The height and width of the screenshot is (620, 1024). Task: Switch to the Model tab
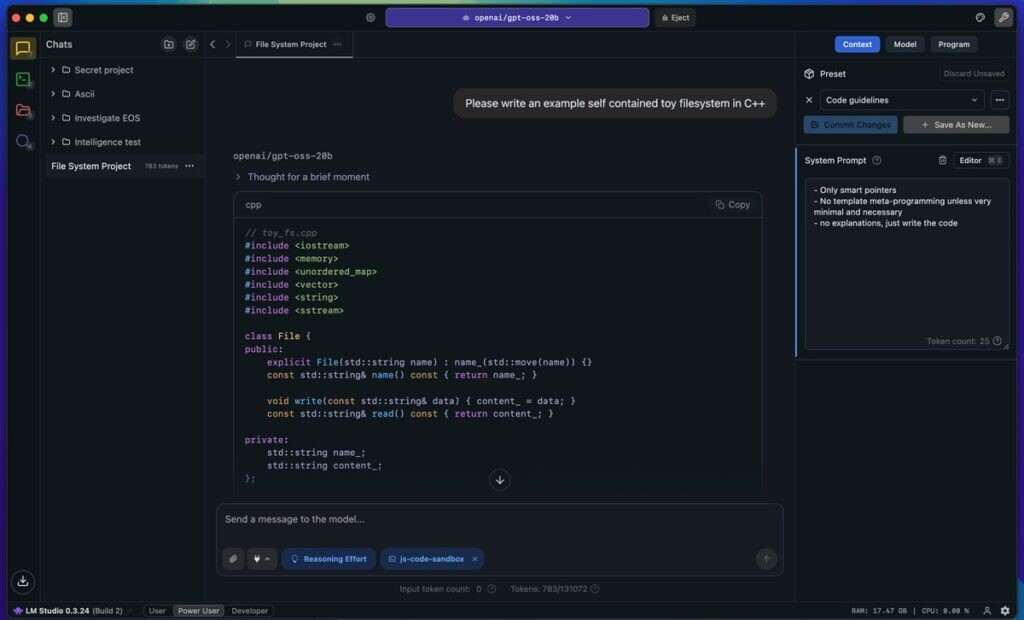(904, 44)
